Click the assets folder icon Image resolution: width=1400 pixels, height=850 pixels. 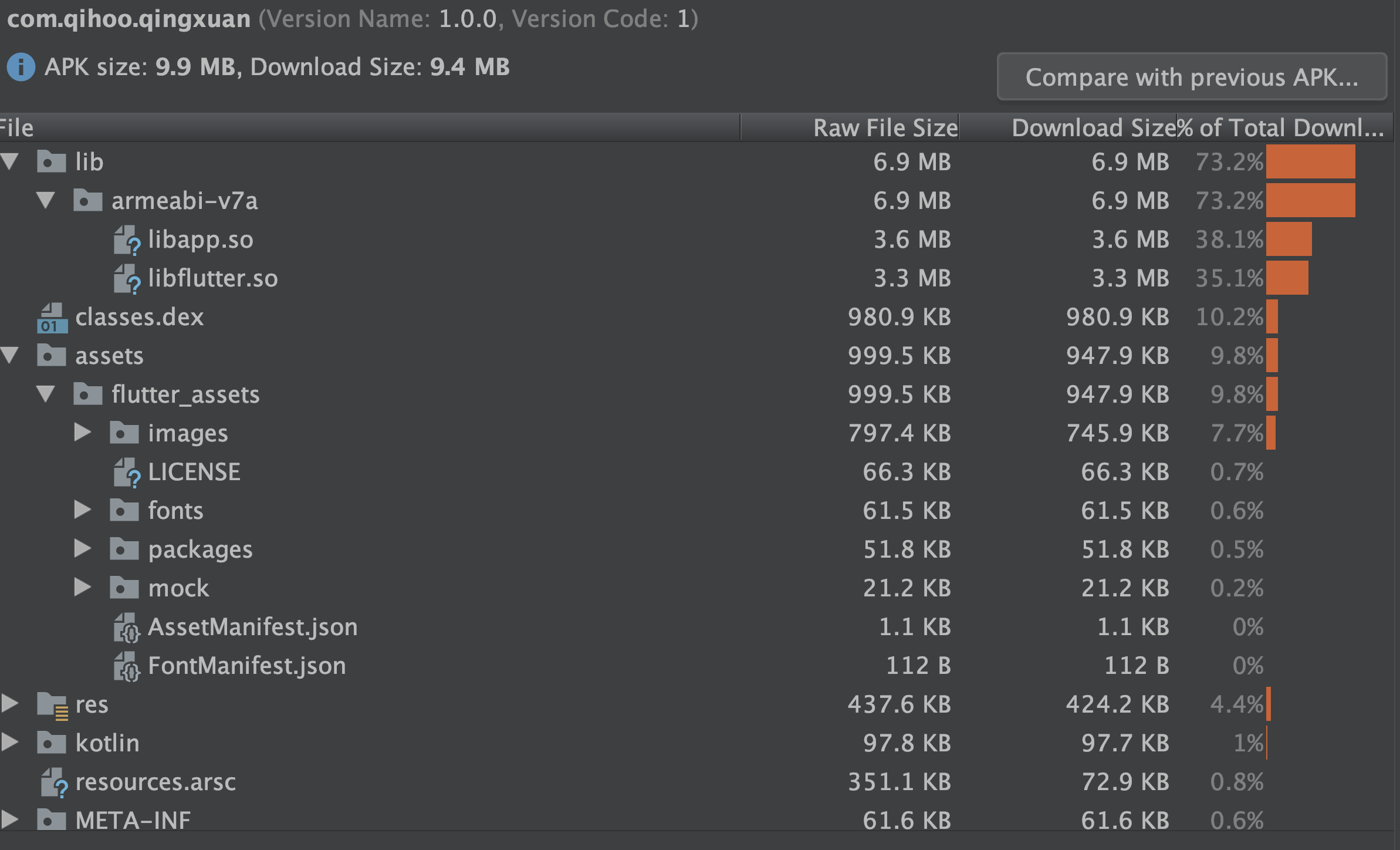coord(52,355)
